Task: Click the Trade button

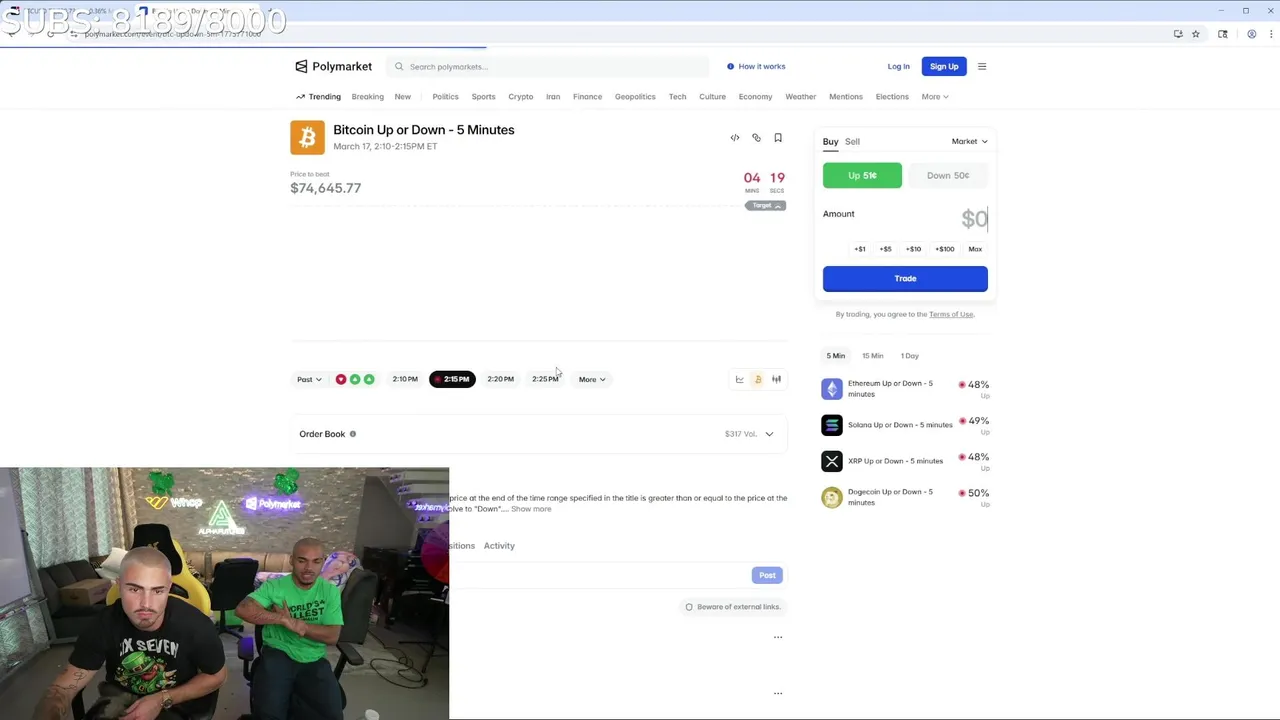Action: [905, 278]
